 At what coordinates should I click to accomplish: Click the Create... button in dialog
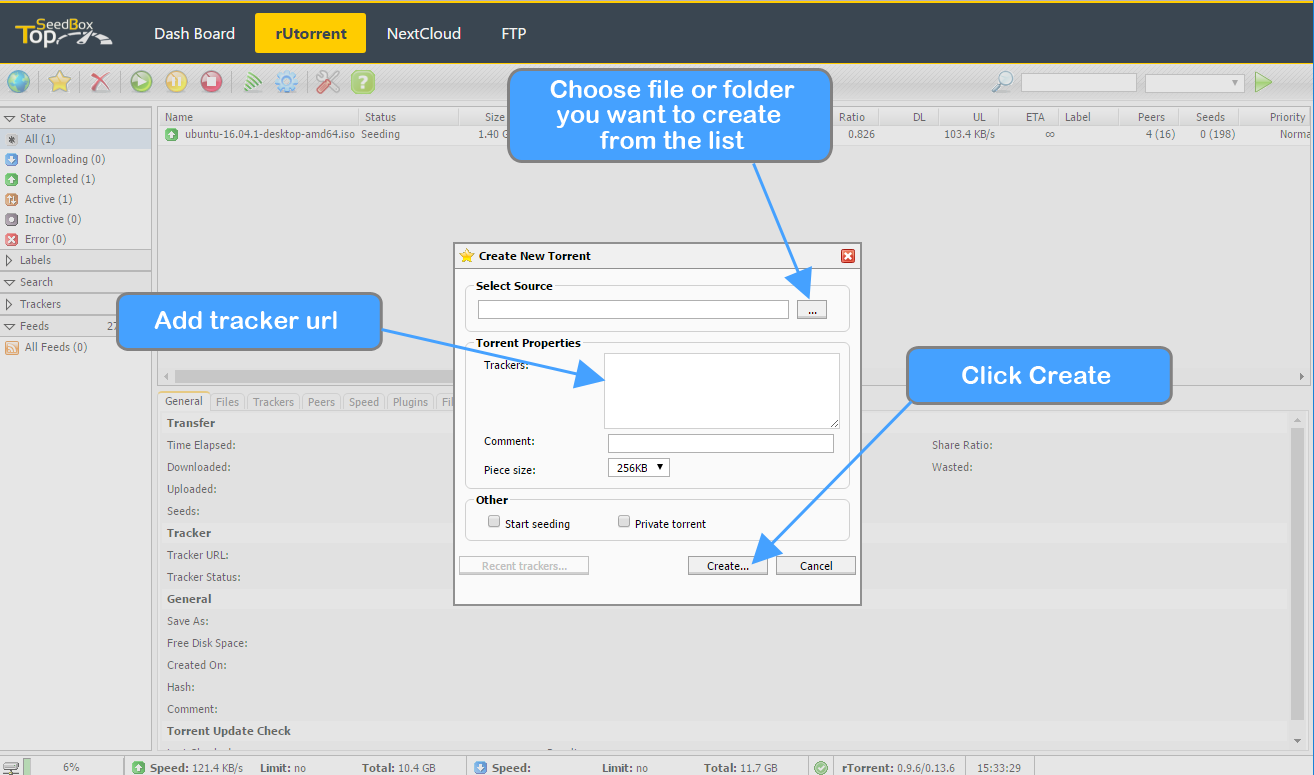tap(727, 566)
